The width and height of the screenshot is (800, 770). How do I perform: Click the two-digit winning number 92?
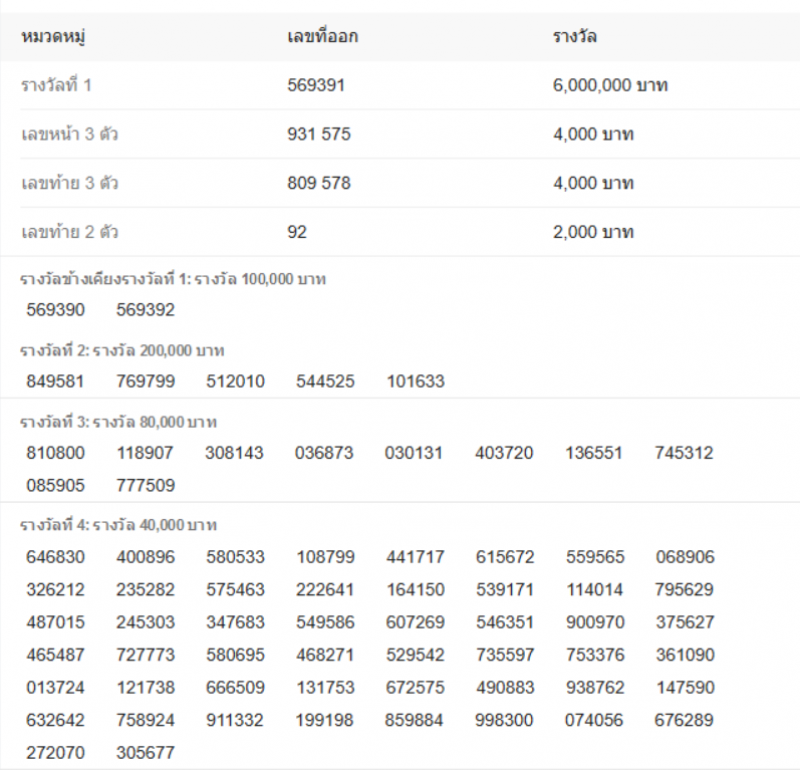(x=297, y=232)
